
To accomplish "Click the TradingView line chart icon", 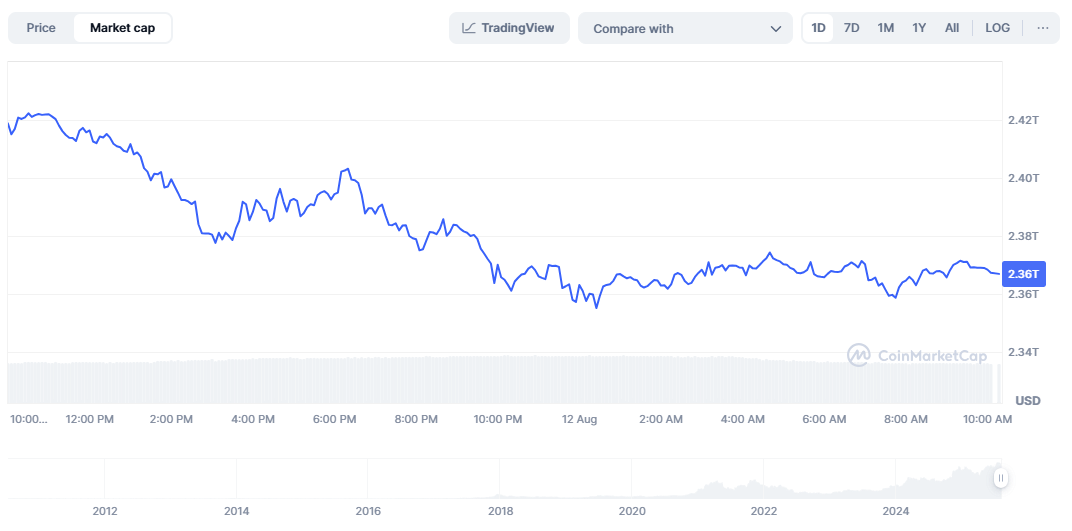I will coord(468,28).
